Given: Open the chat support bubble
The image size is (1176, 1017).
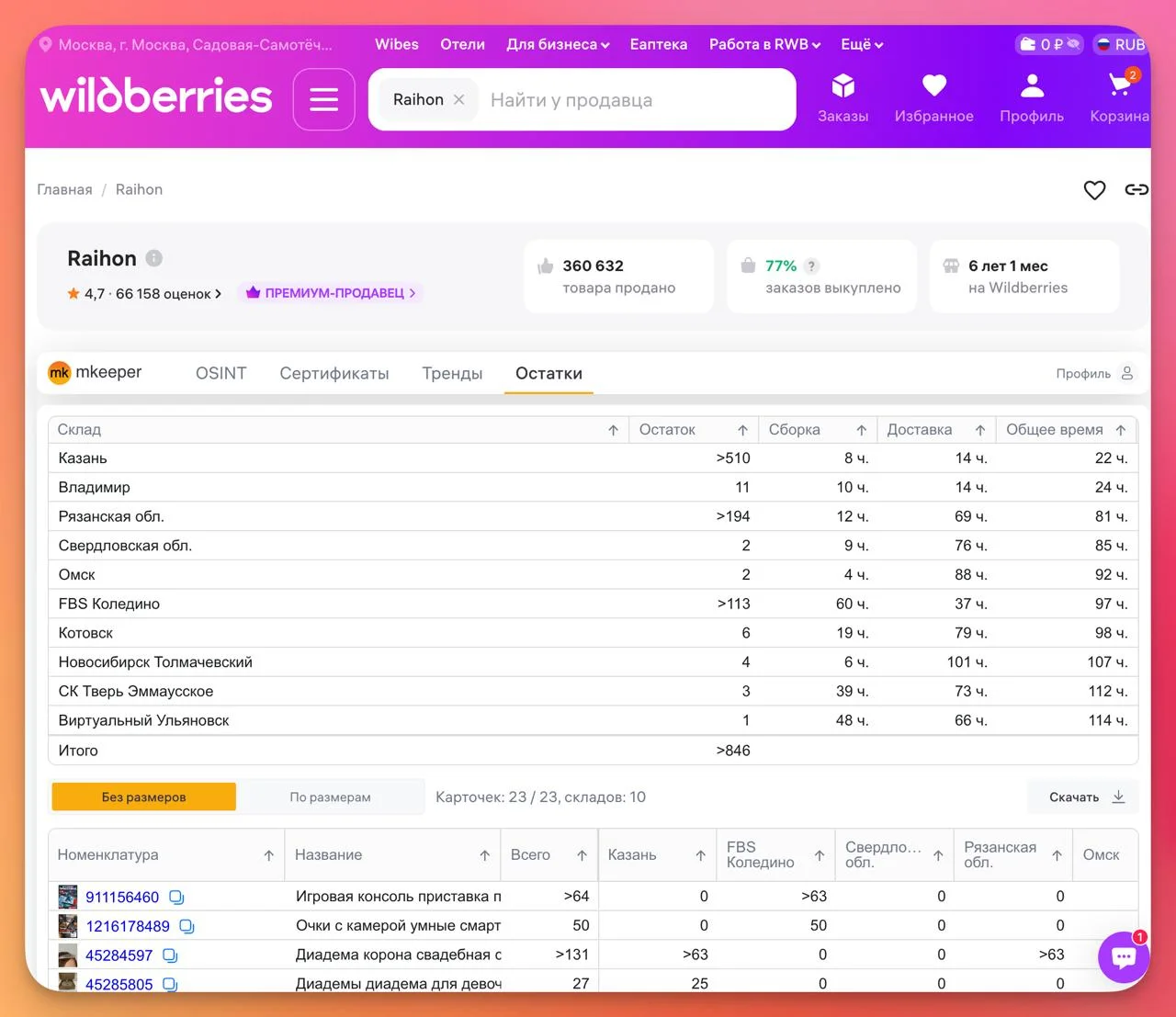Looking at the screenshot, I should (1124, 956).
